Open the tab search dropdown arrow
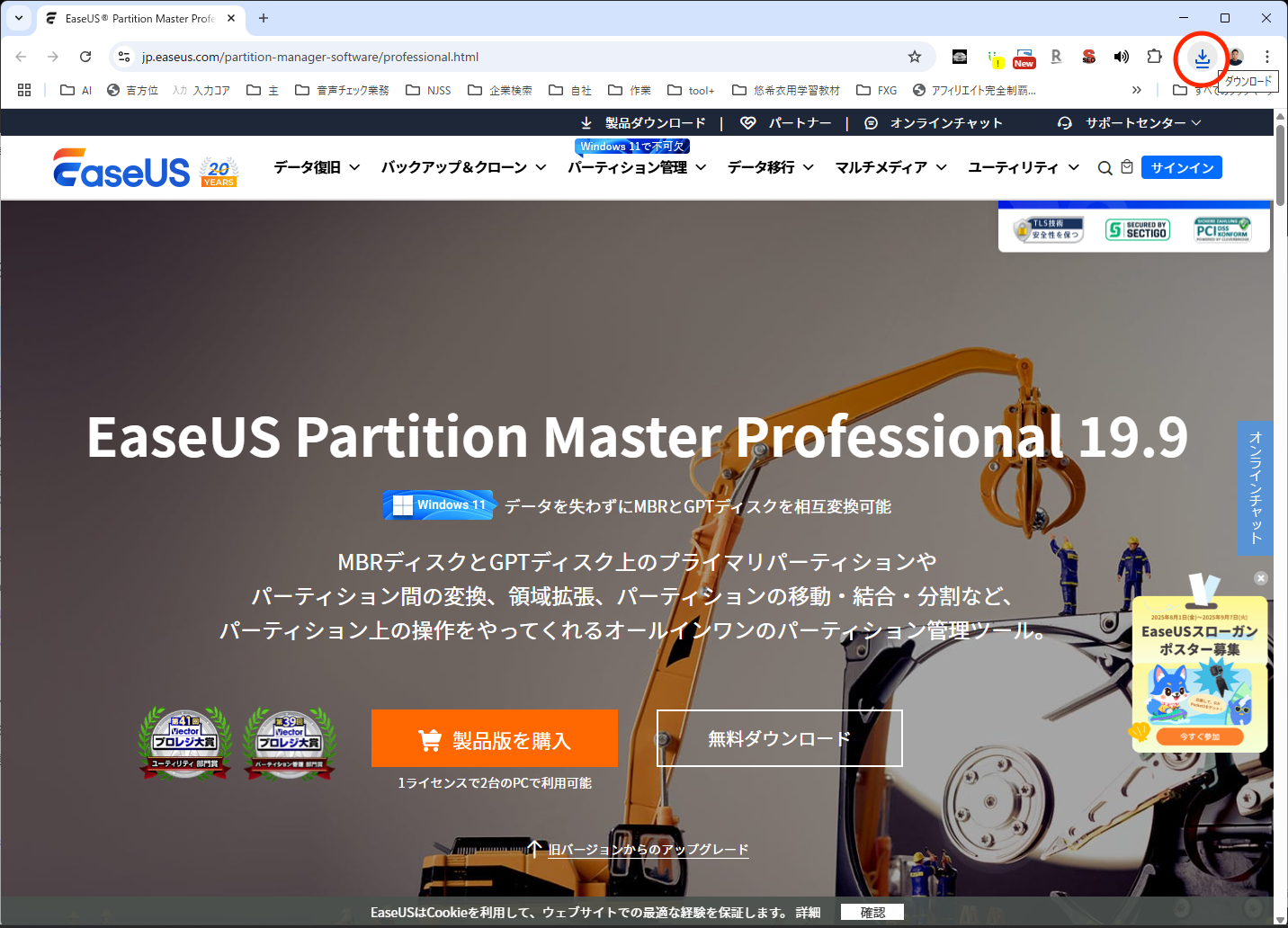 [x=18, y=18]
